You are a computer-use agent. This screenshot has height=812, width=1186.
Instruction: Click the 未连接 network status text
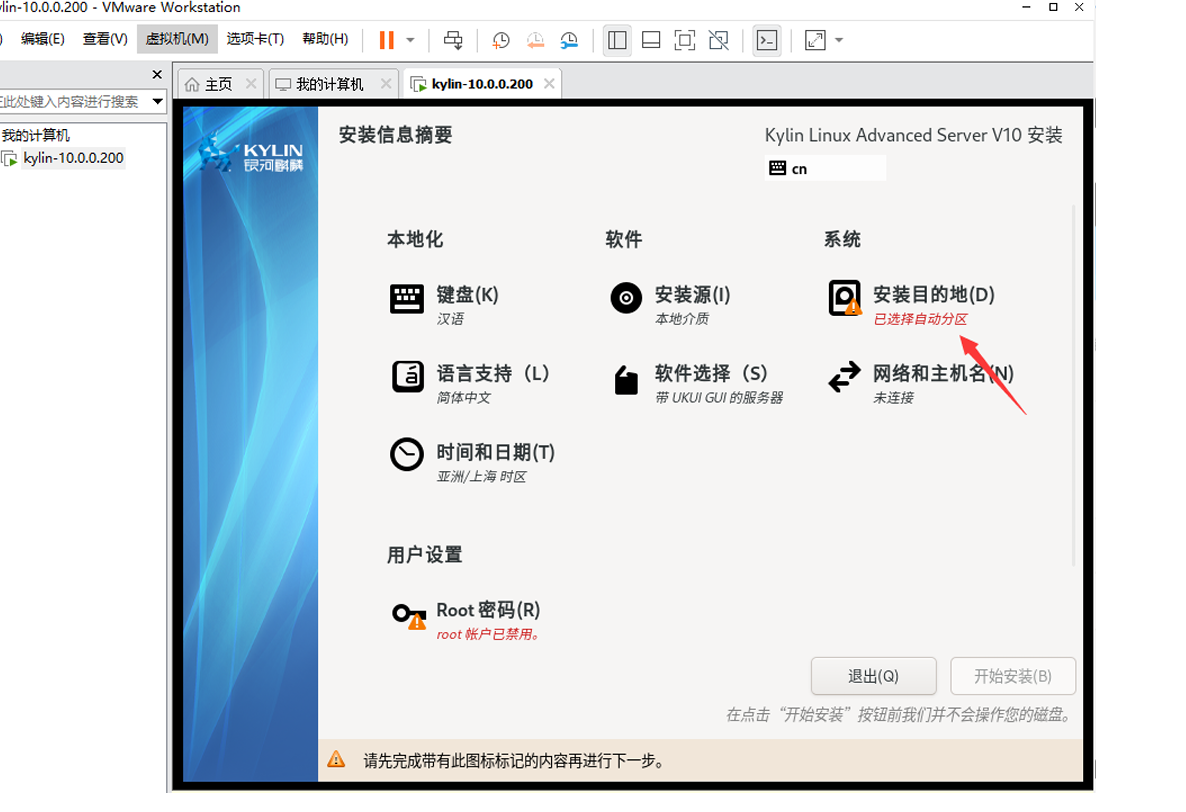point(893,398)
